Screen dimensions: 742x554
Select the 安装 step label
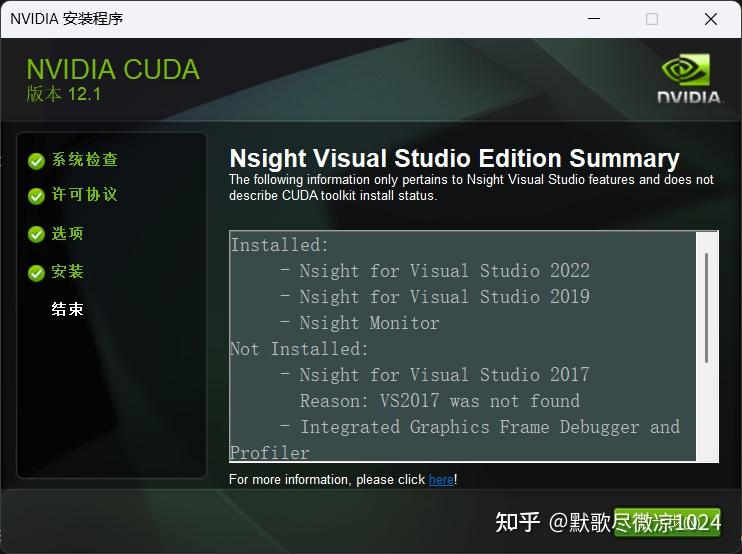click(x=67, y=272)
